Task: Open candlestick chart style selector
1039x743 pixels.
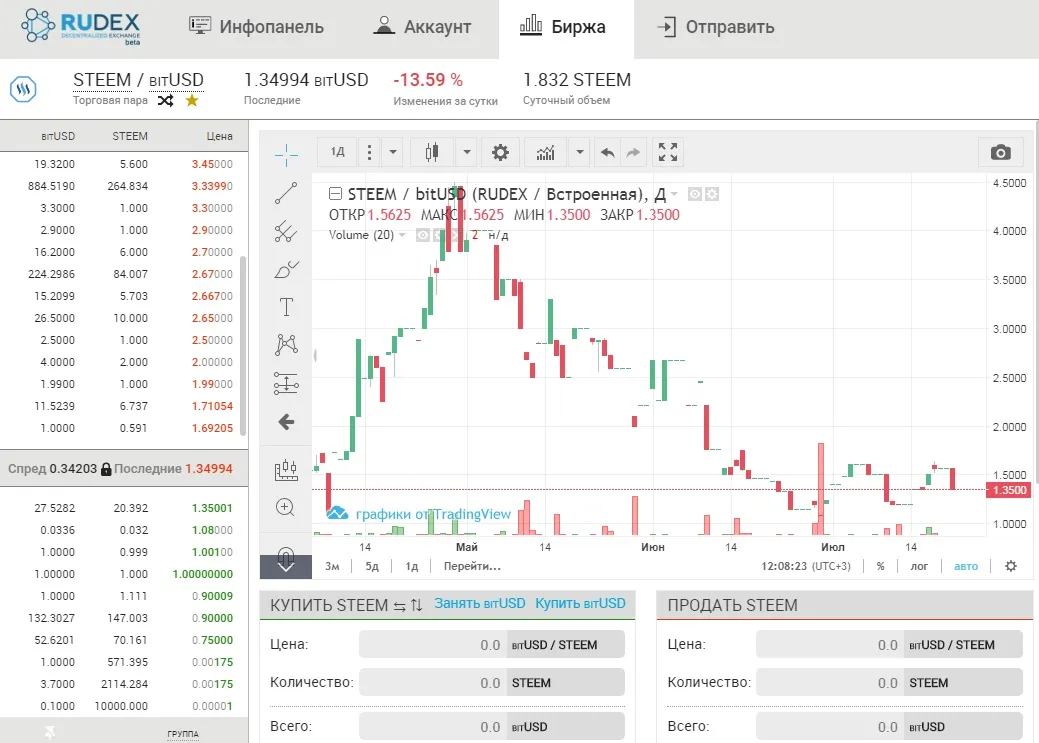Action: (432, 152)
